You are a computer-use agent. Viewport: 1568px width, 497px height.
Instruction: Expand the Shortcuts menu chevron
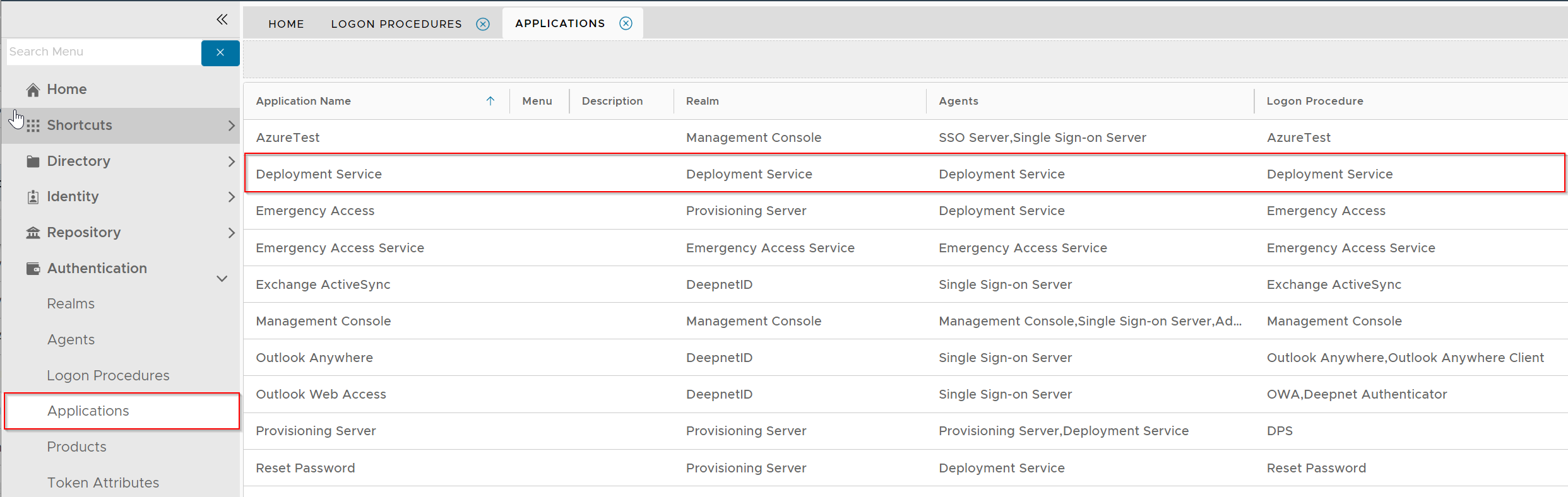231,126
